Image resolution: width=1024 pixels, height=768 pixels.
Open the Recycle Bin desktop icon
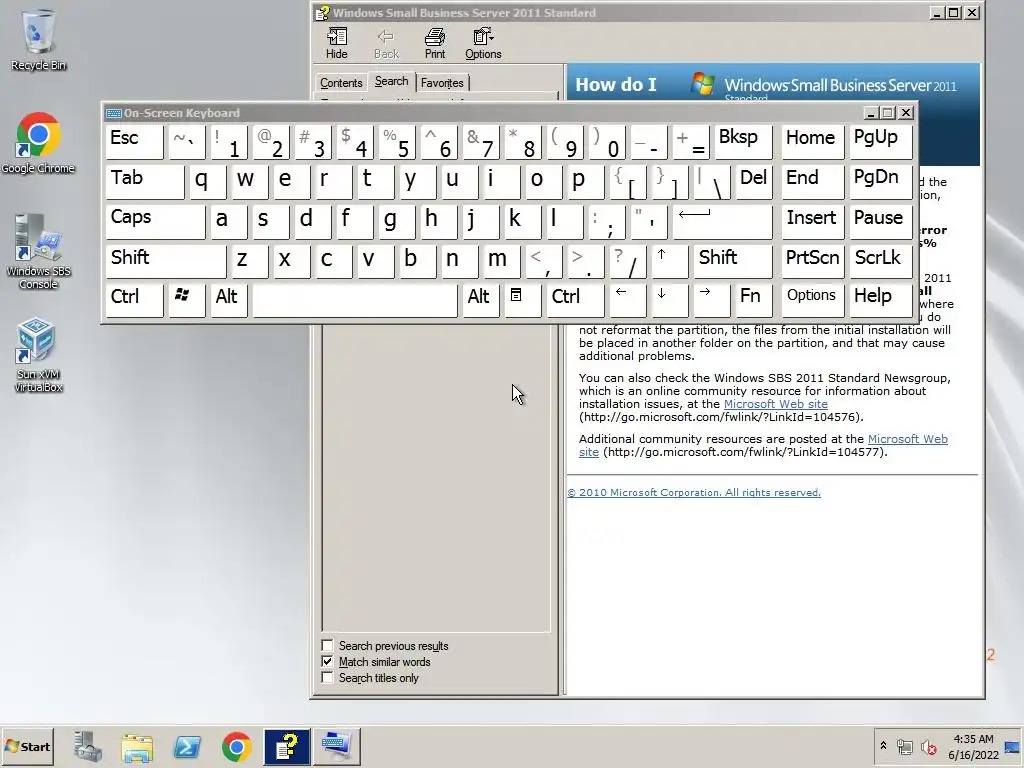(x=39, y=40)
